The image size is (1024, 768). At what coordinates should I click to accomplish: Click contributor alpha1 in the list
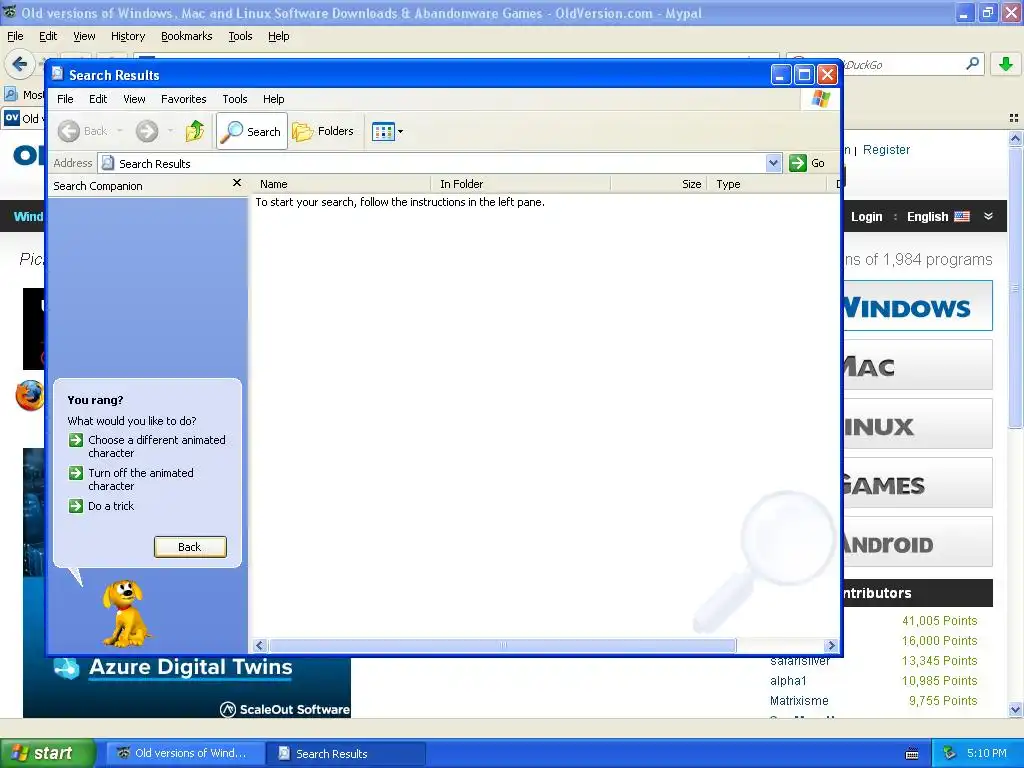(788, 680)
